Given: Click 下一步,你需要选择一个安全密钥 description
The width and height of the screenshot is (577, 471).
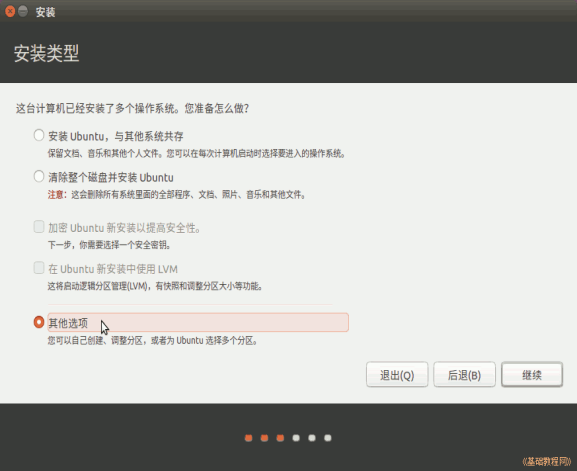Looking at the screenshot, I should [109, 245].
